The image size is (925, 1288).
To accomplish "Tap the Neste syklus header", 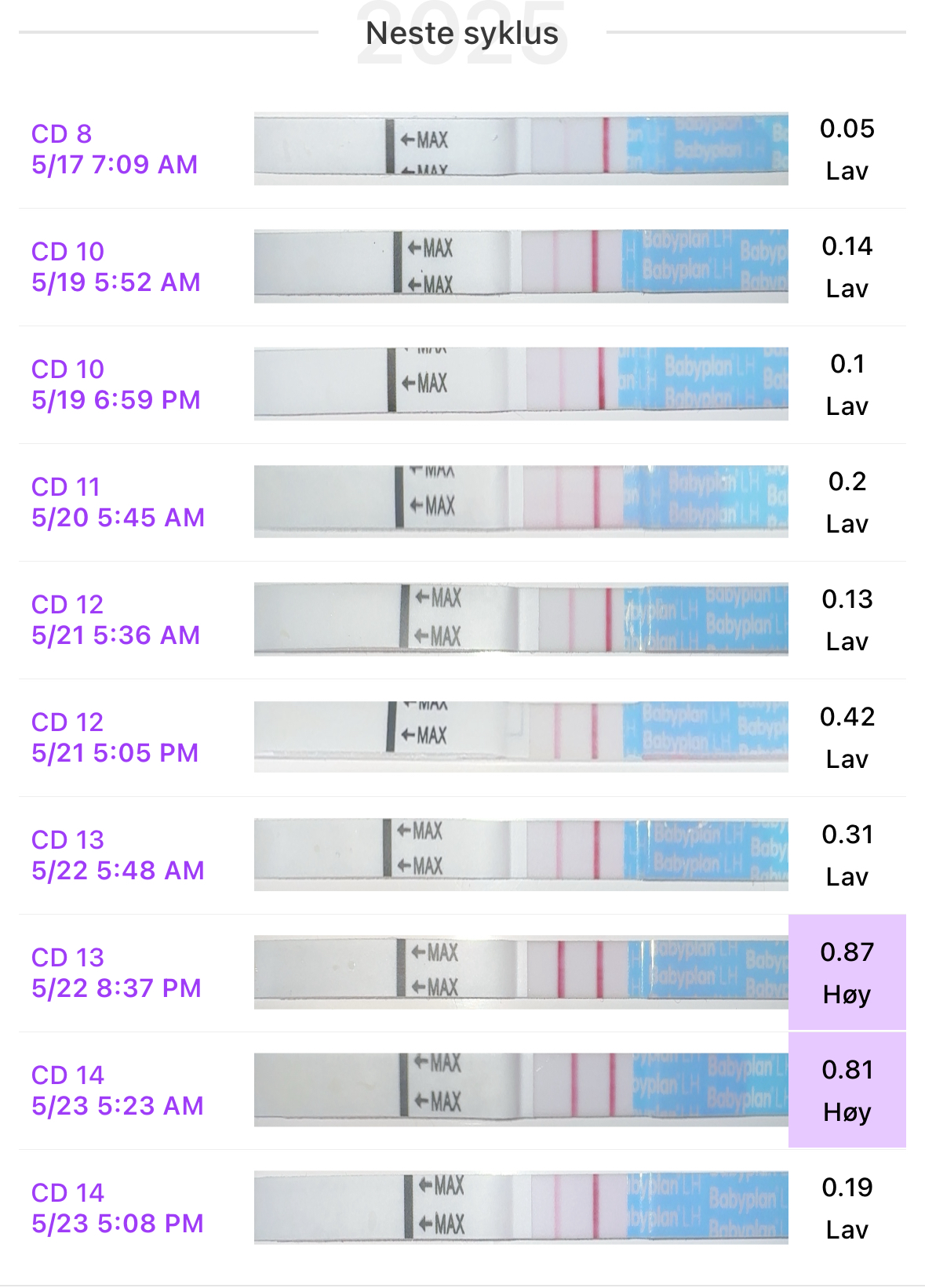I will point(462,33).
